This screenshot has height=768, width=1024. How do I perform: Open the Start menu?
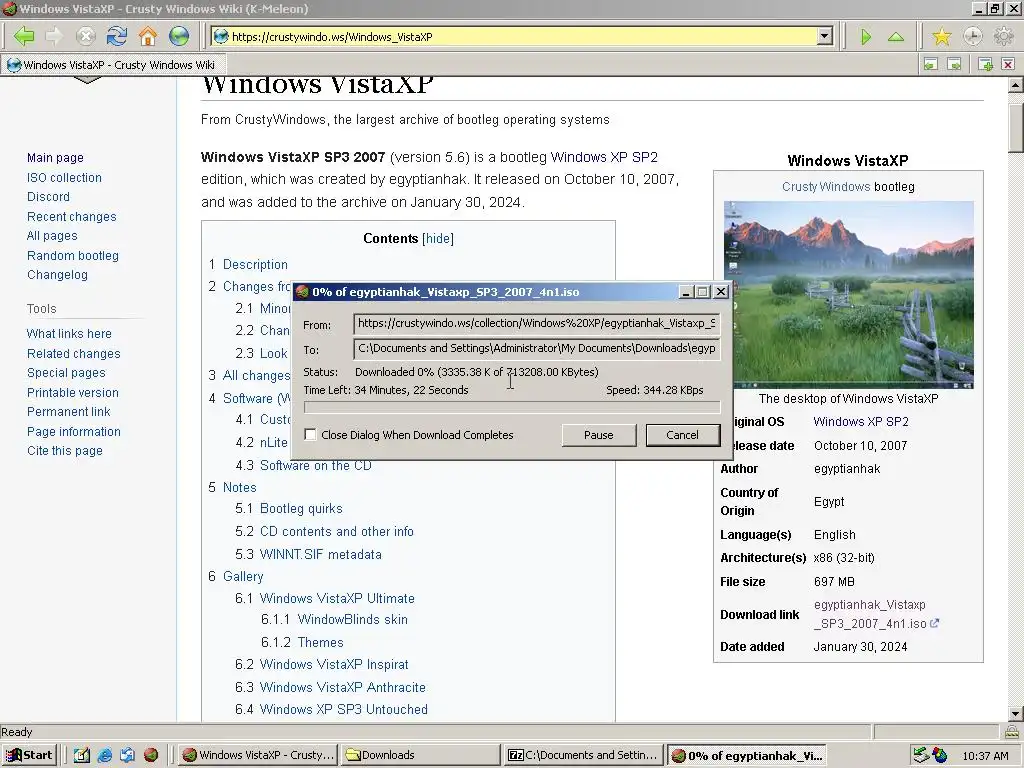[29, 755]
